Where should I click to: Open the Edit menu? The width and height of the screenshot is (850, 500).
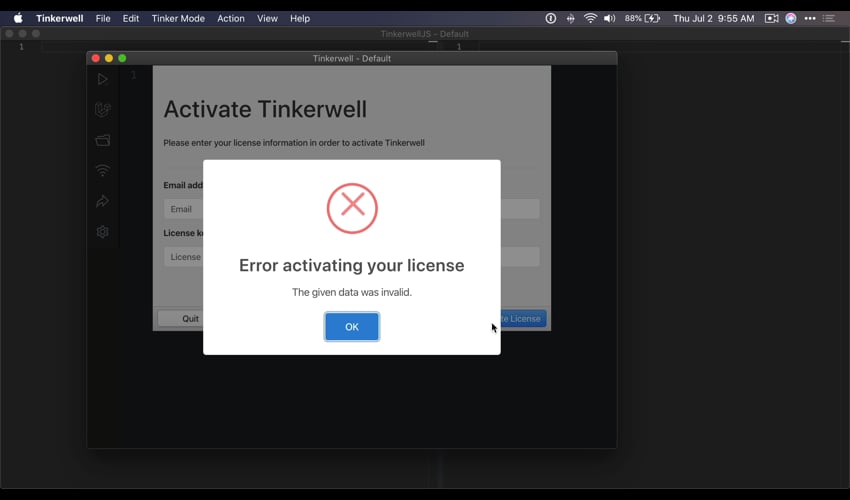tap(131, 18)
